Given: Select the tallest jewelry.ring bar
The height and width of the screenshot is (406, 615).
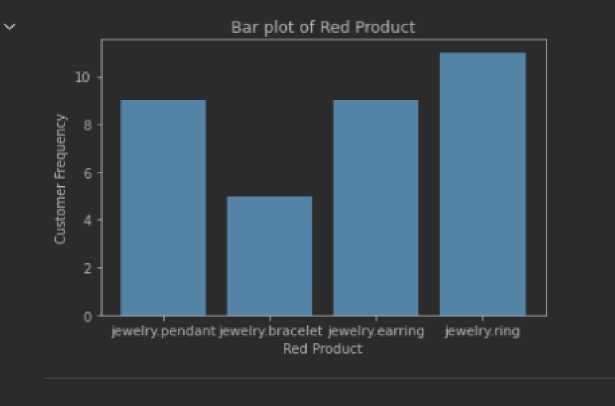Looking at the screenshot, I should click(x=482, y=184).
